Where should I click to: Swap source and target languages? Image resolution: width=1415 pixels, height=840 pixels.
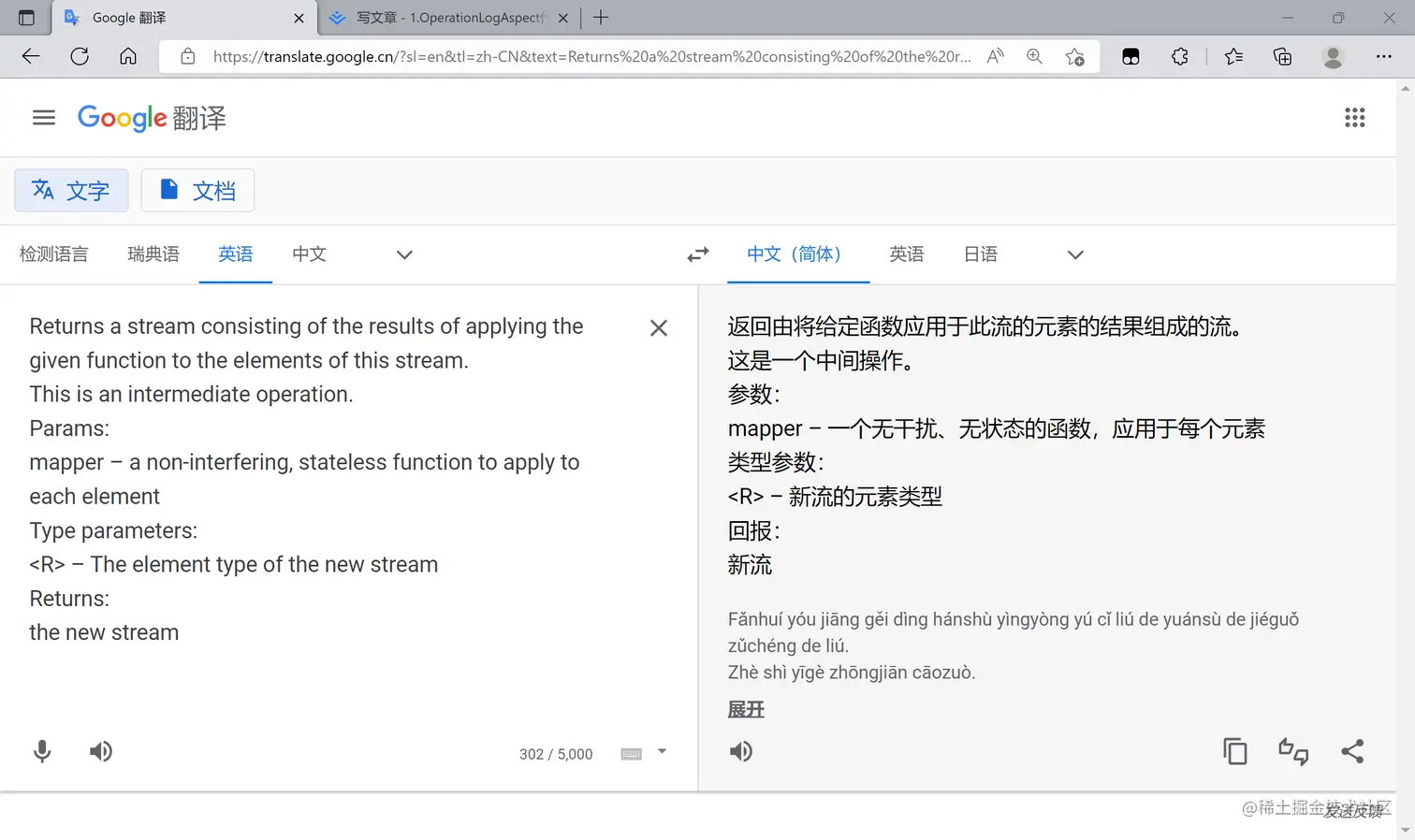click(698, 254)
